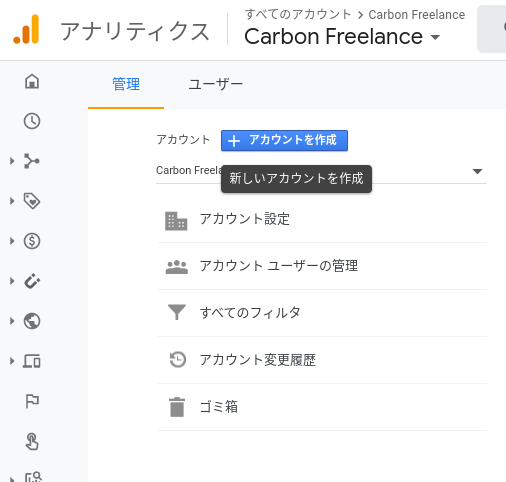Open the devices Tech sidebar icon
Viewport: 506px width, 482px height.
click(32, 361)
